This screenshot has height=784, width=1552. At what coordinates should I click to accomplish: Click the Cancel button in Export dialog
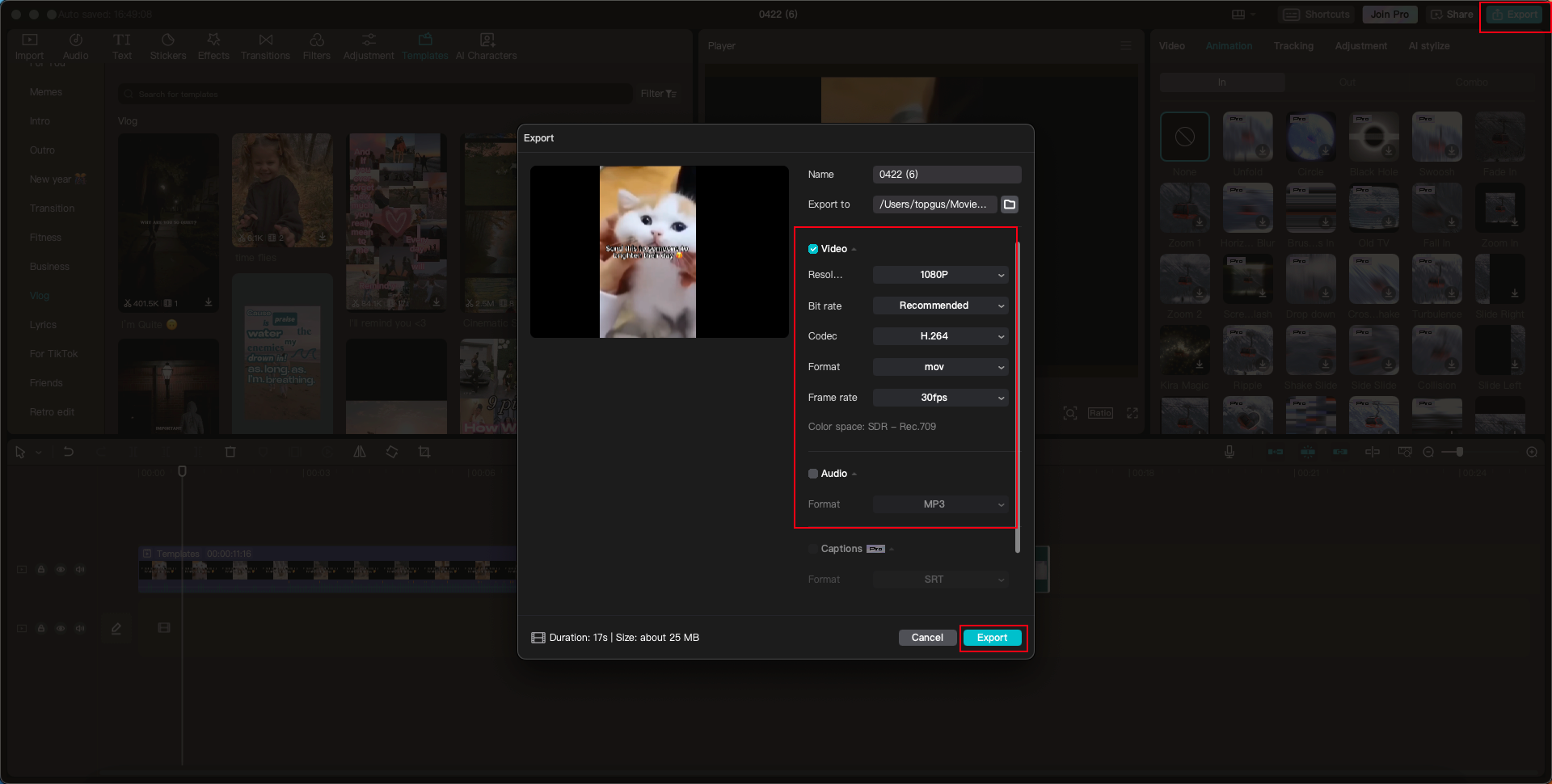coord(927,638)
